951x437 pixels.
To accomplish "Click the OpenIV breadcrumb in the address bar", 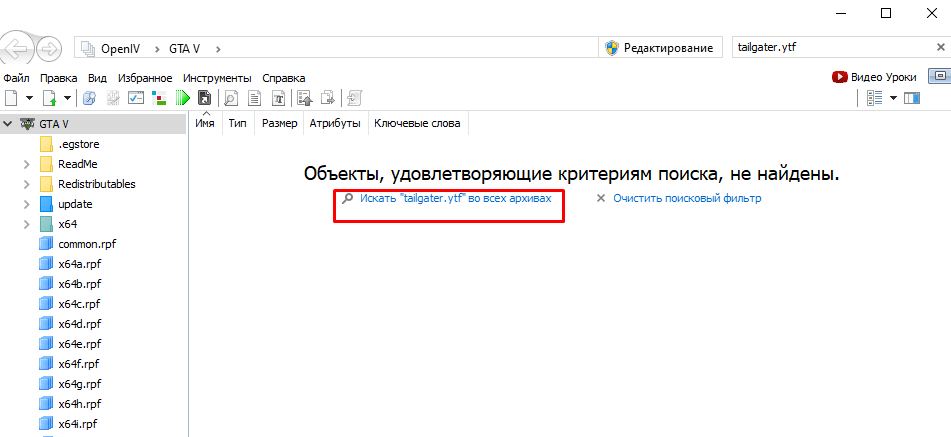I will click(x=121, y=48).
